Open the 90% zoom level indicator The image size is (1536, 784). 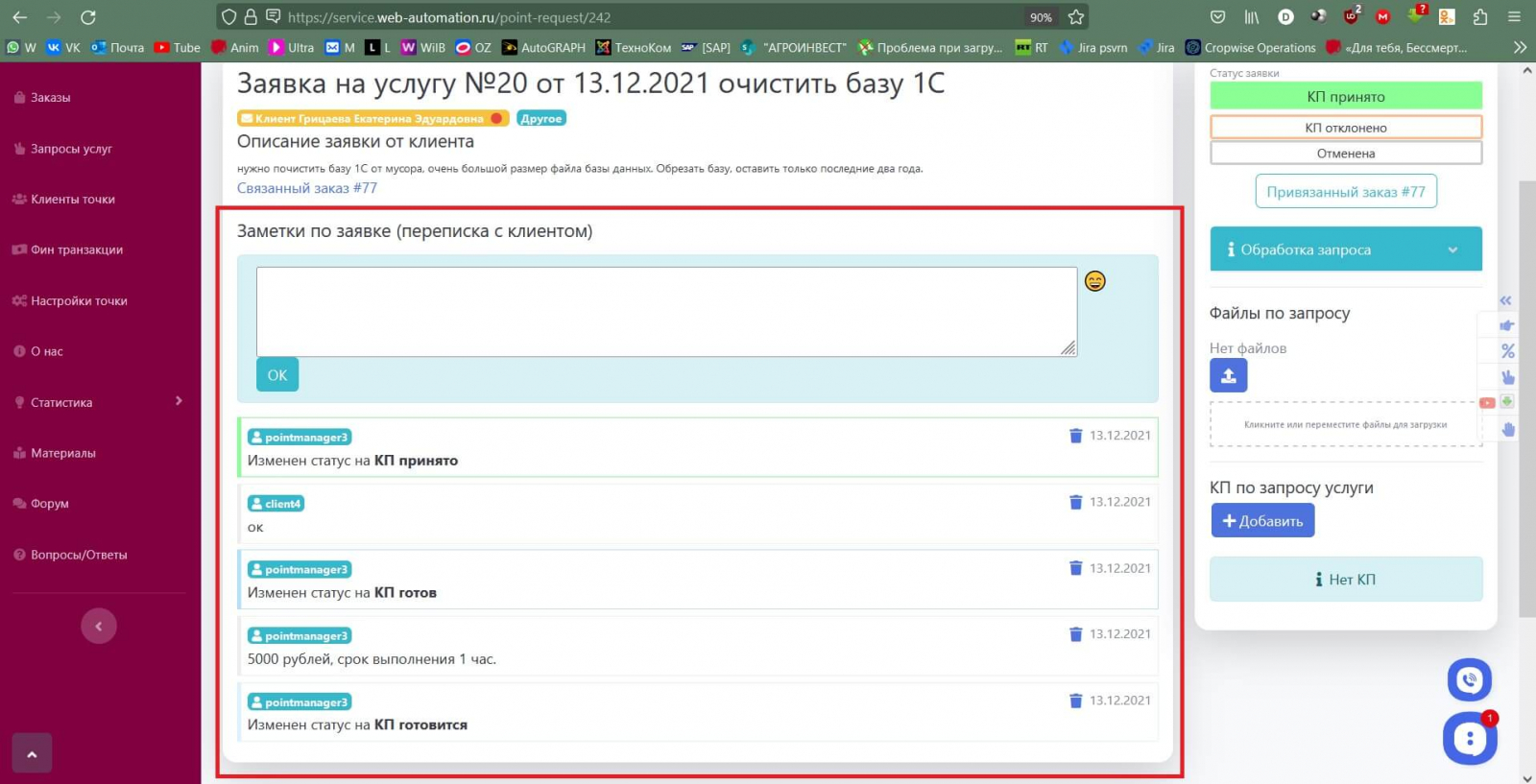pos(1041,17)
